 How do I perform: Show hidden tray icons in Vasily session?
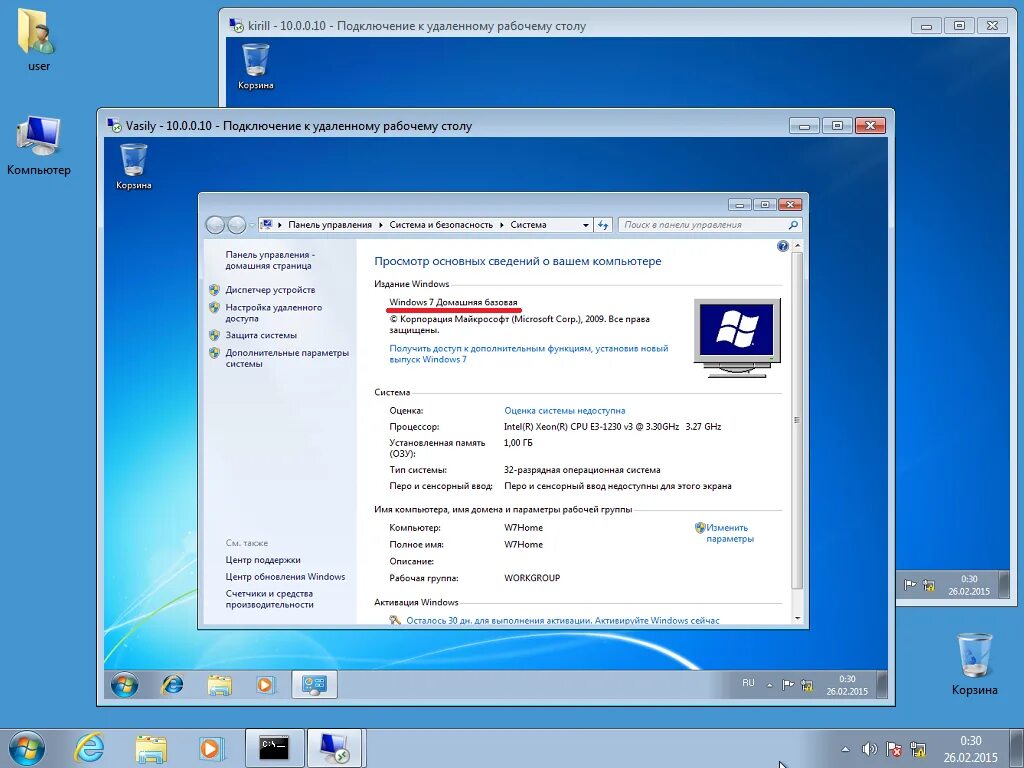pos(769,685)
